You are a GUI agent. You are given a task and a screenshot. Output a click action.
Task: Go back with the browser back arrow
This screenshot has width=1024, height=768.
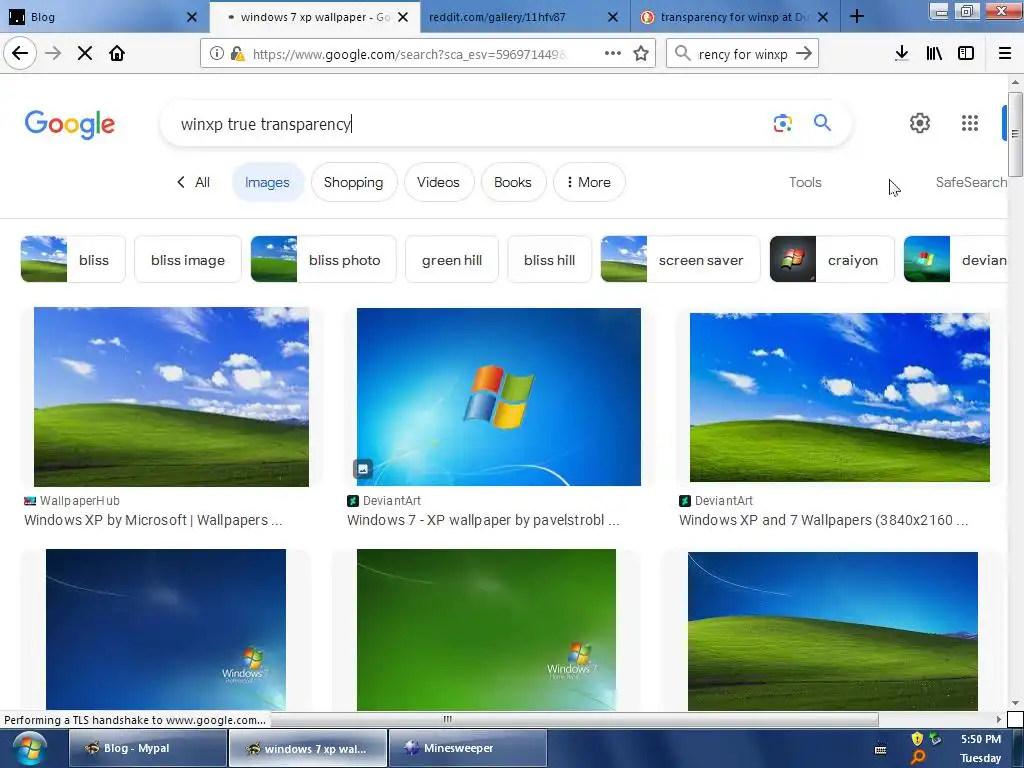(x=20, y=54)
